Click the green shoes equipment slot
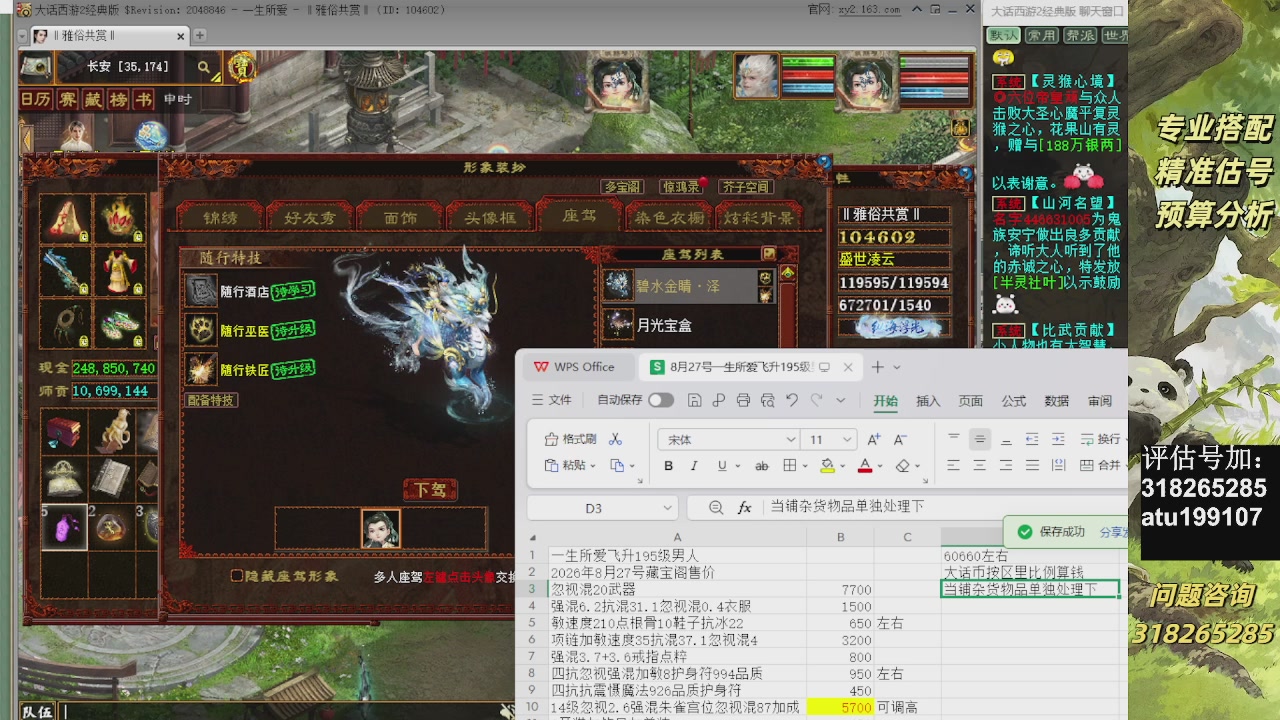The image size is (1280, 720). tap(119, 324)
